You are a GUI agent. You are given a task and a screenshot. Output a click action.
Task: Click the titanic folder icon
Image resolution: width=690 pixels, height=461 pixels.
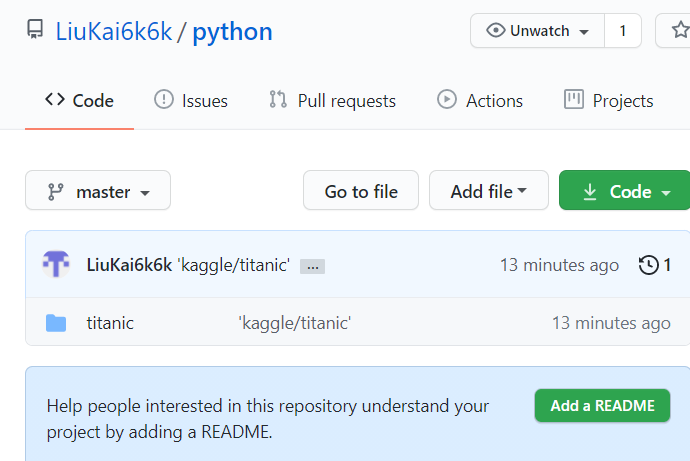[56, 323]
